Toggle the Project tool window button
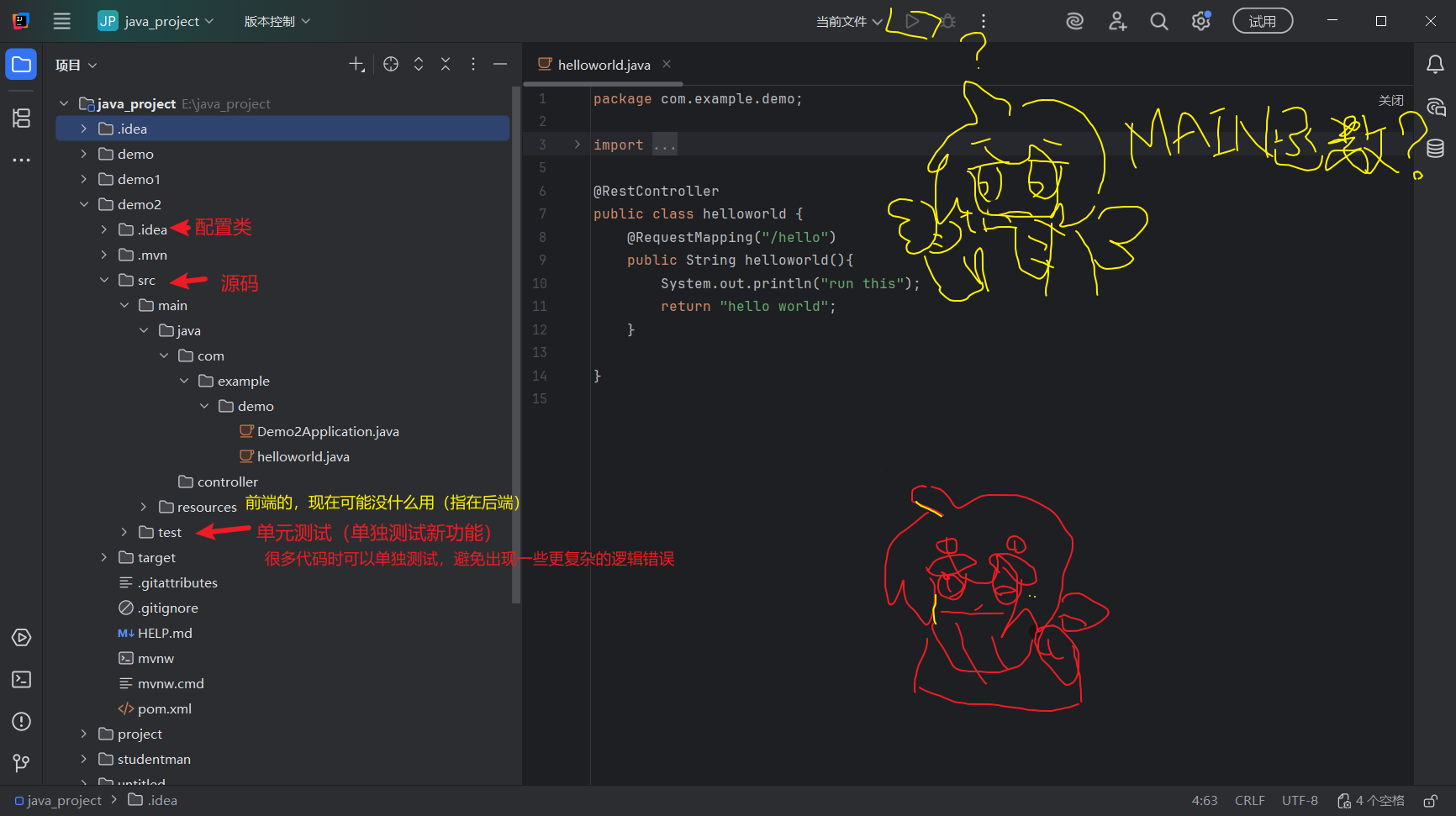This screenshot has width=1456, height=816. pyautogui.click(x=21, y=65)
